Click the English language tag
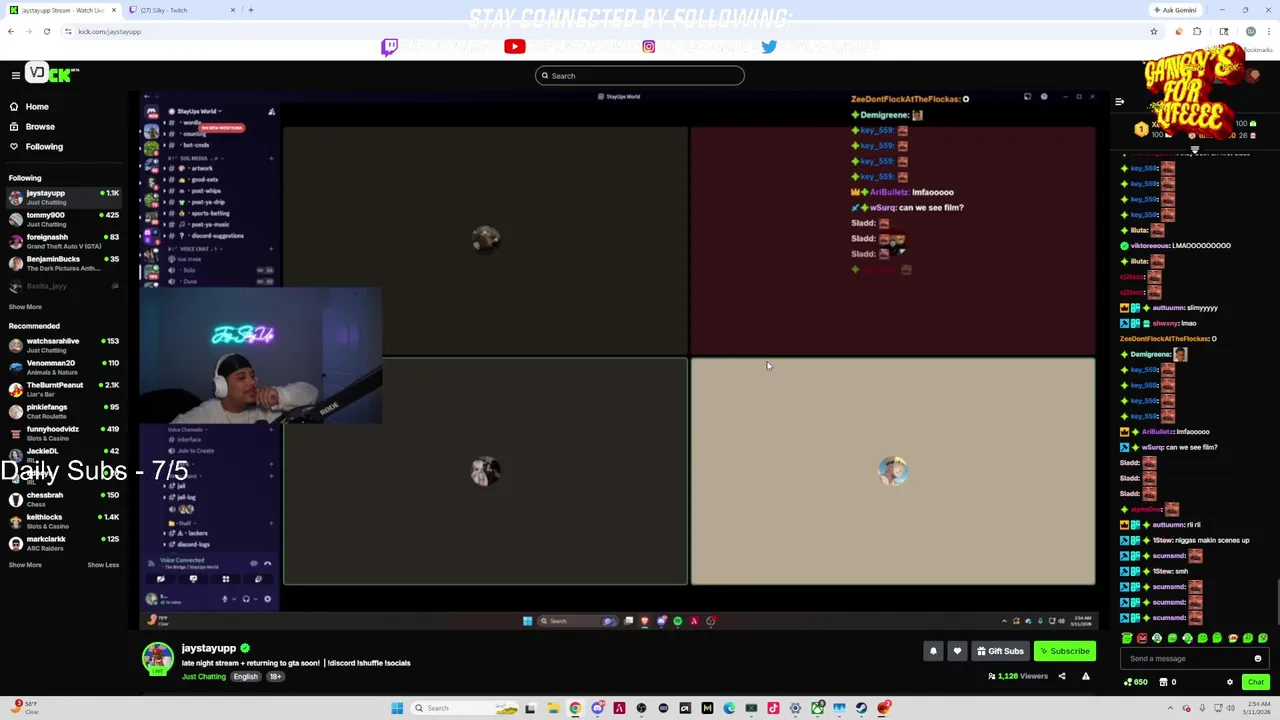This screenshot has height=720, width=1280. (x=245, y=676)
